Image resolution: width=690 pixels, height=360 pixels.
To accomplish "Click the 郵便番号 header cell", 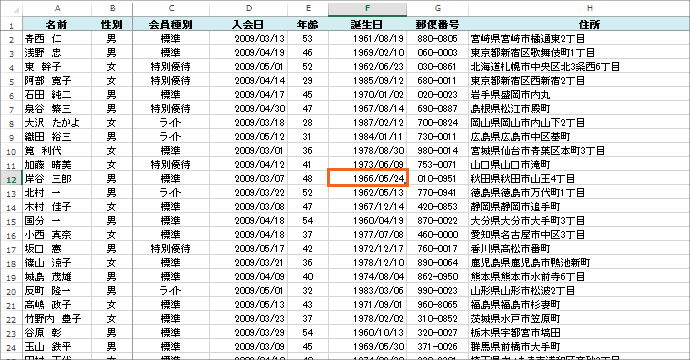I will click(437, 25).
